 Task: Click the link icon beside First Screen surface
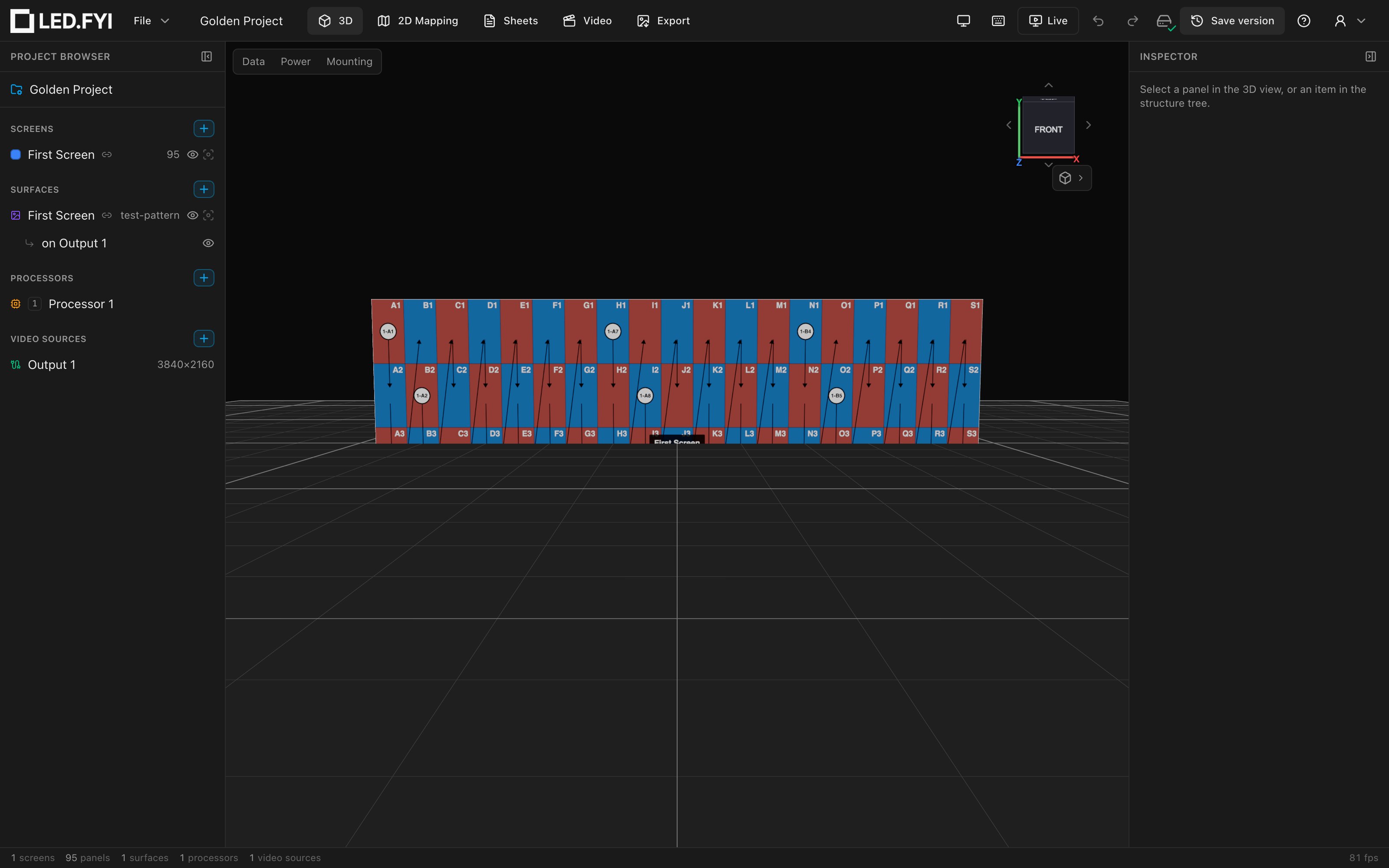pos(107,215)
